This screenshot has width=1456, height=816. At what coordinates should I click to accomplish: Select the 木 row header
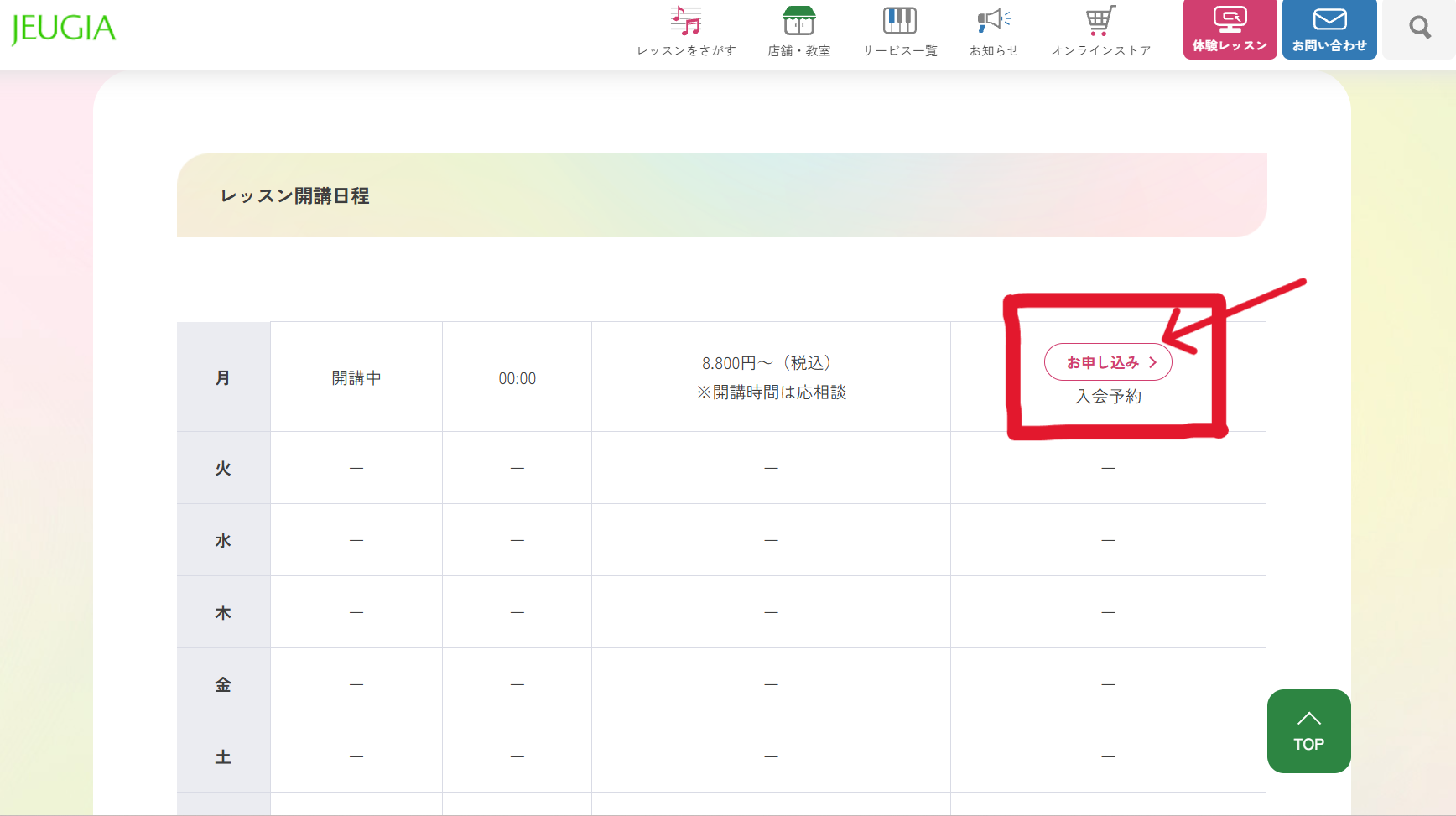[x=223, y=612]
